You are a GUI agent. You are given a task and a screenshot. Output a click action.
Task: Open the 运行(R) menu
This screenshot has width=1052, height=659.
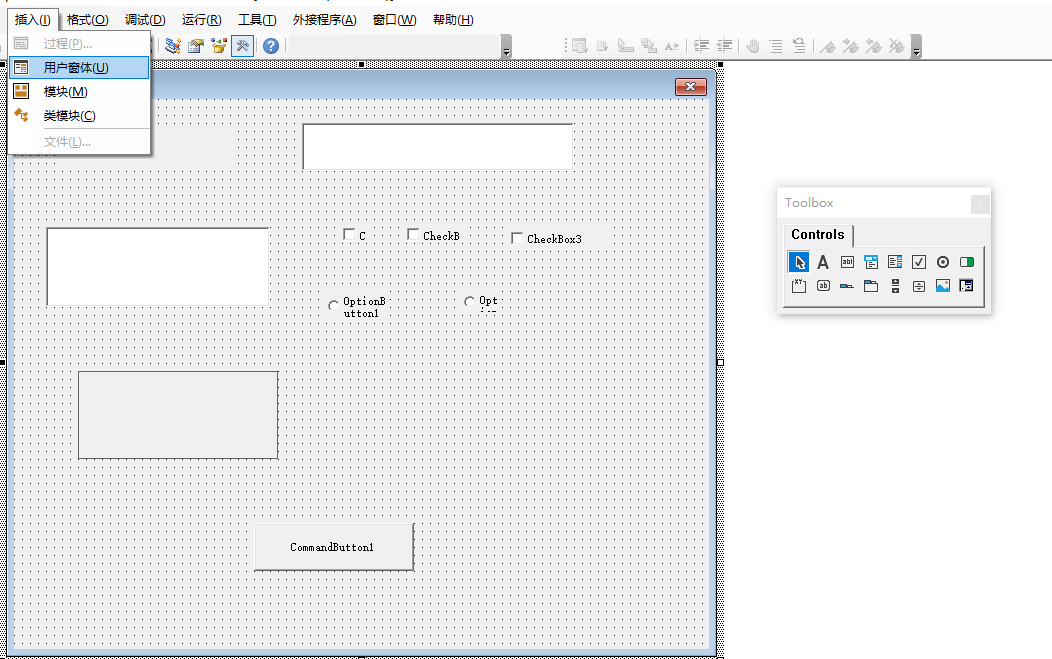201,19
